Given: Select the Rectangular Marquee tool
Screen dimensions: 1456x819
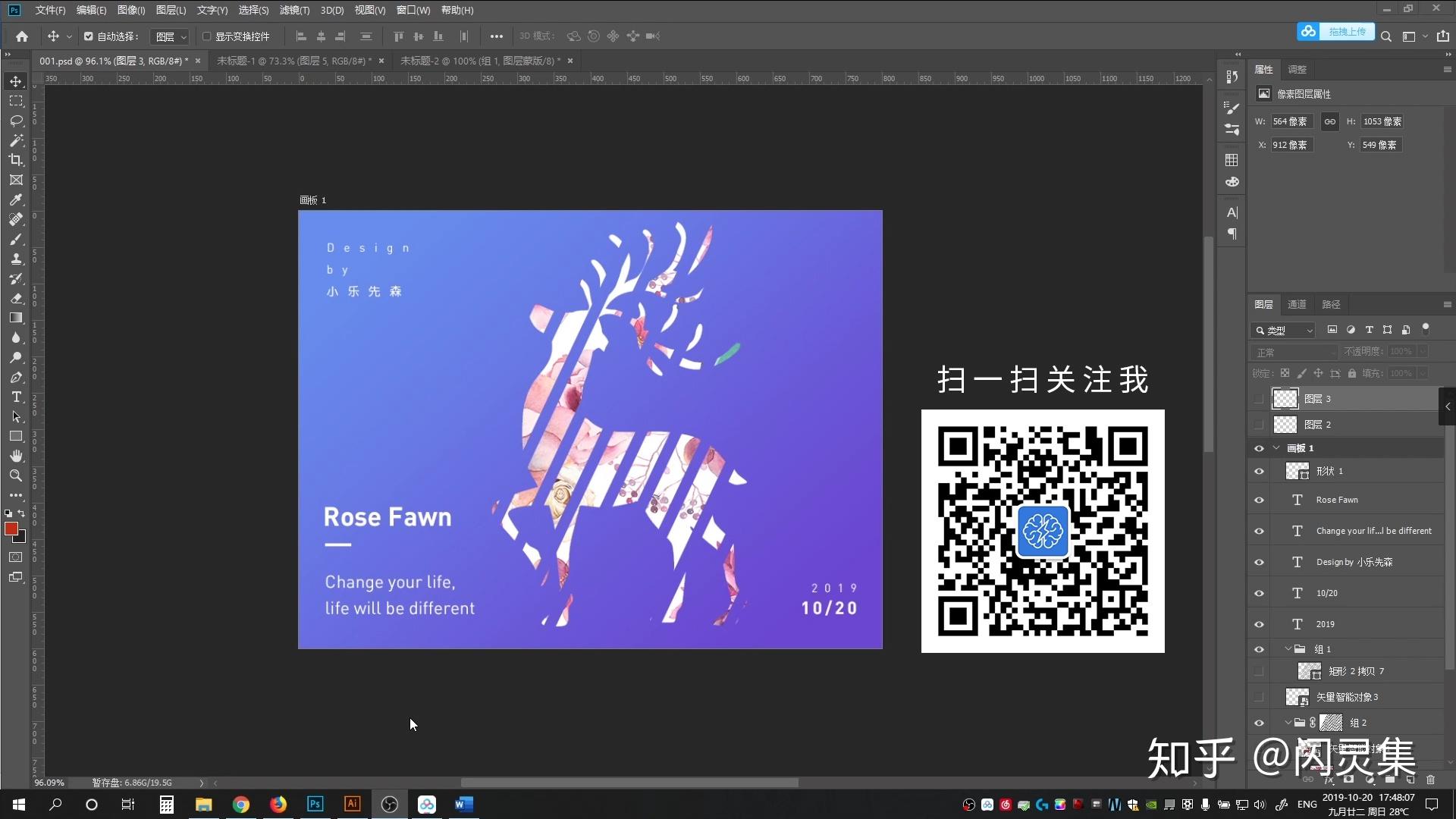Looking at the screenshot, I should click(x=16, y=101).
